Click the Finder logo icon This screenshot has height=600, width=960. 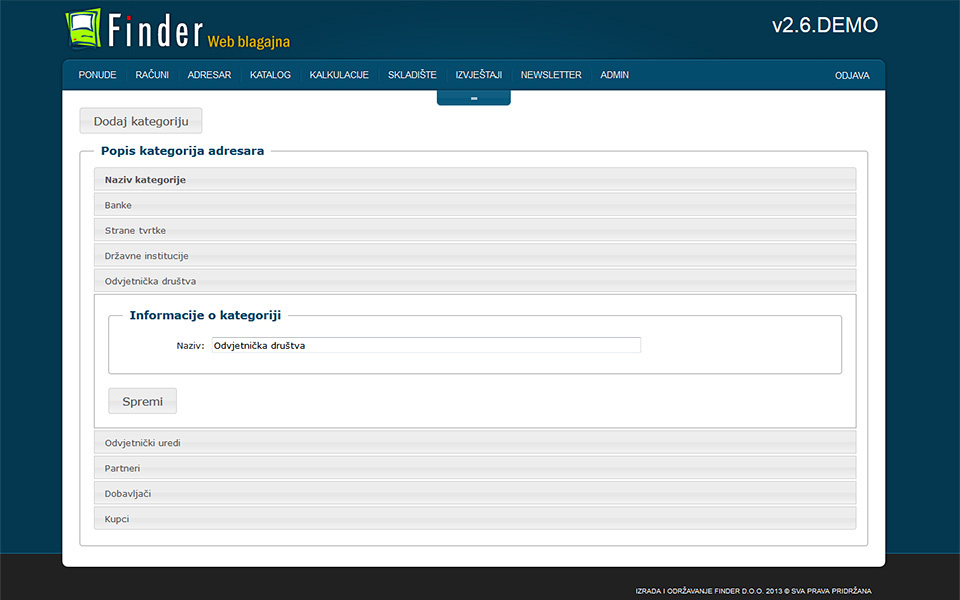click(84, 29)
